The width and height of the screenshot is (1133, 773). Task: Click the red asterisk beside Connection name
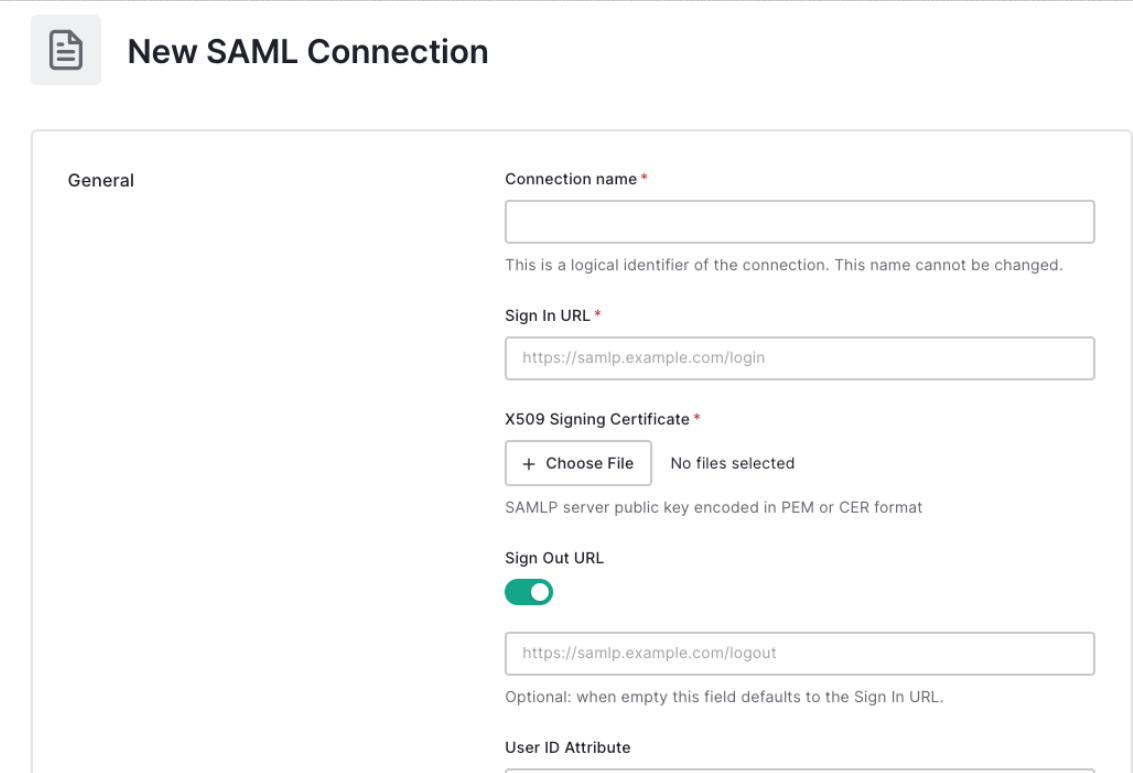coord(644,179)
